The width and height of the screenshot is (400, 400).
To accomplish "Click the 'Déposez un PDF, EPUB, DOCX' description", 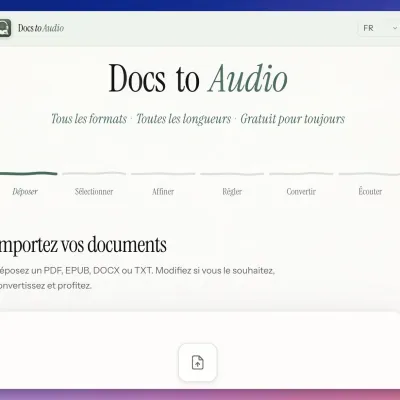I will 137,270.
